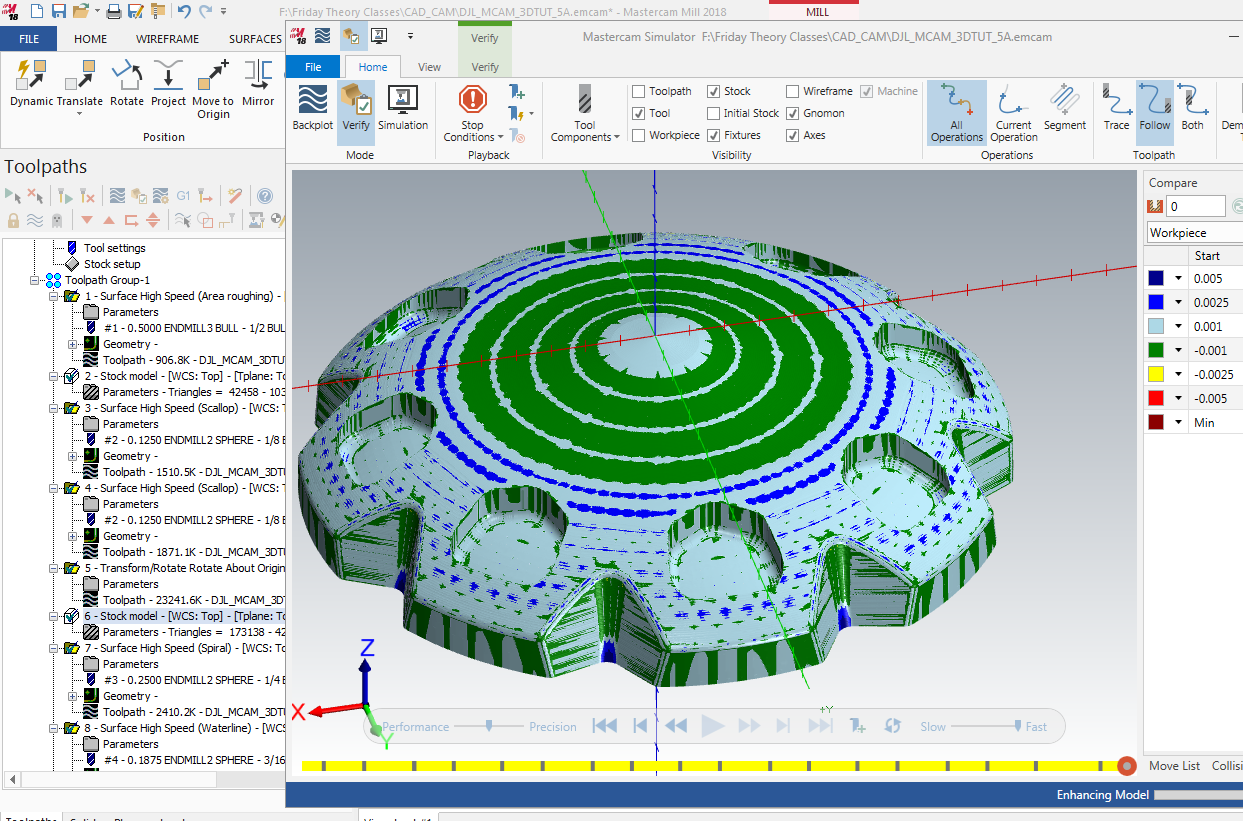Select the Segment operations option
The image size is (1243, 821).
click(1065, 108)
